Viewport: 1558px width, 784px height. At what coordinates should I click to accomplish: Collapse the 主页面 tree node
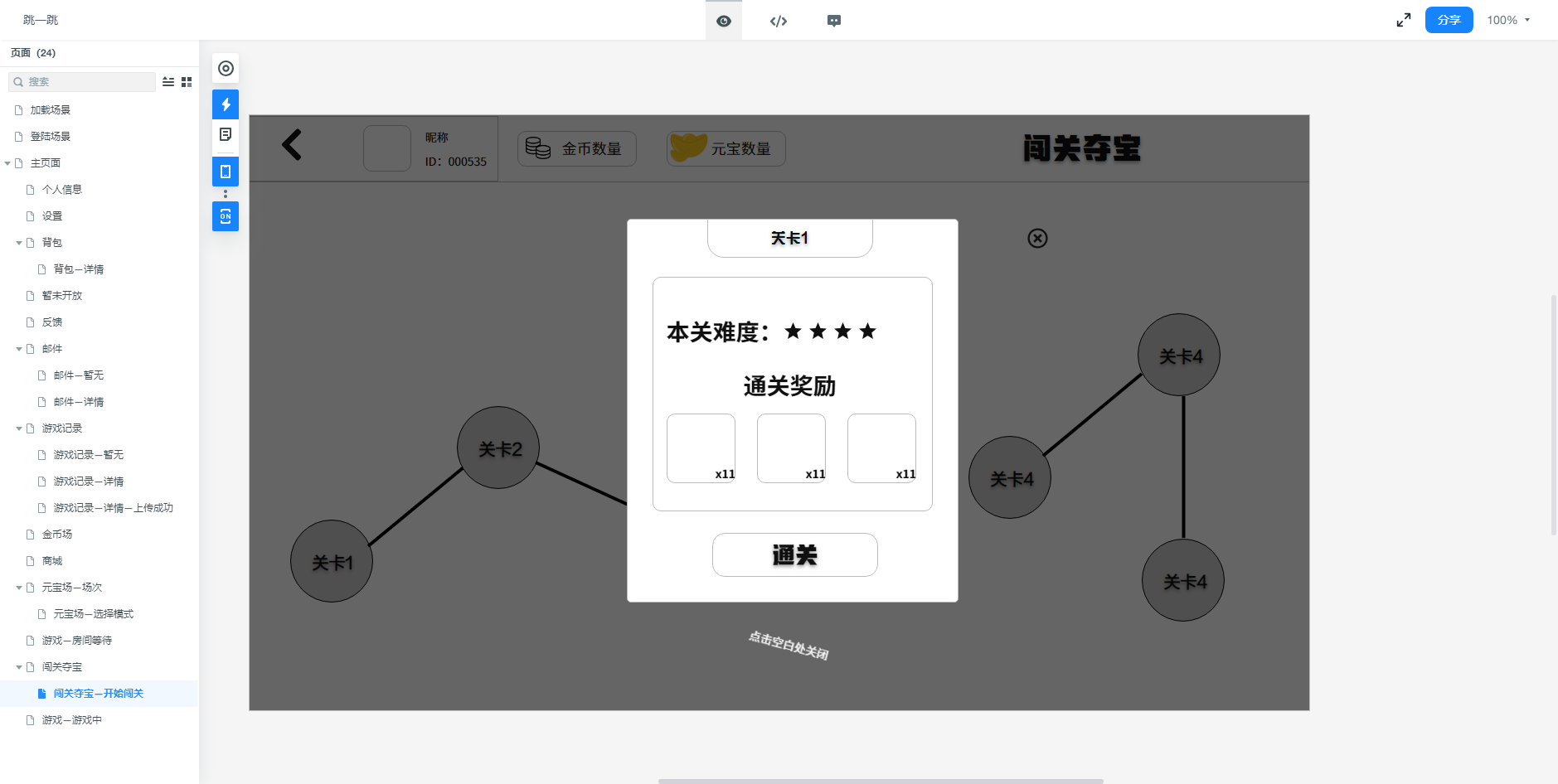point(7,163)
